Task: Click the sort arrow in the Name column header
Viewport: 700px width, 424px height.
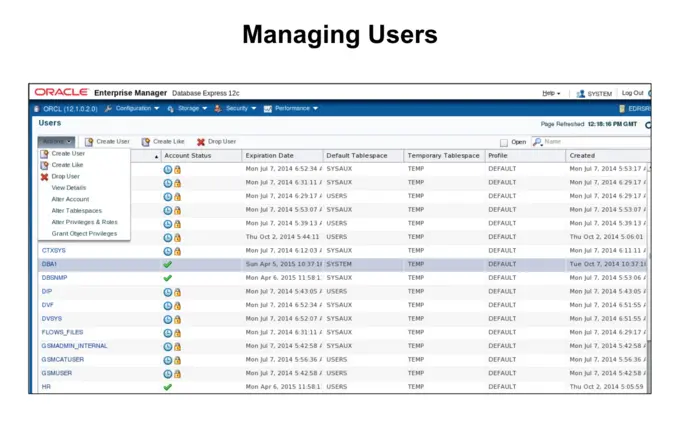Action: point(156,157)
